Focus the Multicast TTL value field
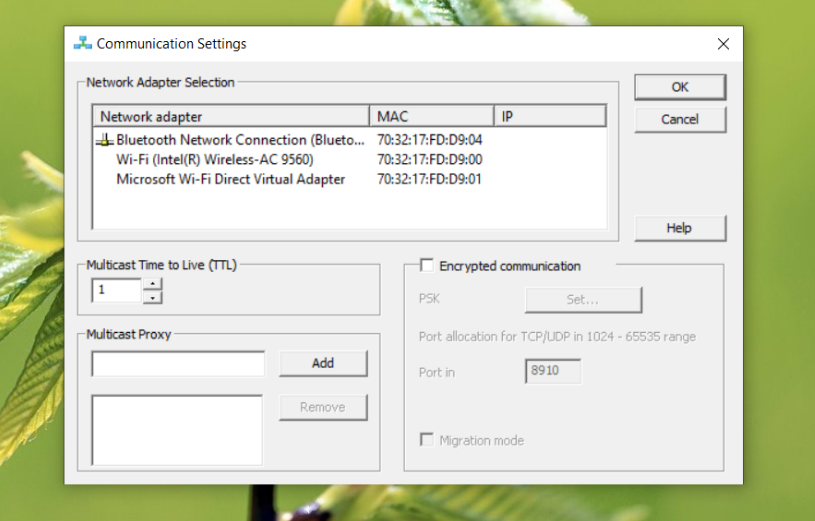This screenshot has height=521, width=815. [x=116, y=290]
